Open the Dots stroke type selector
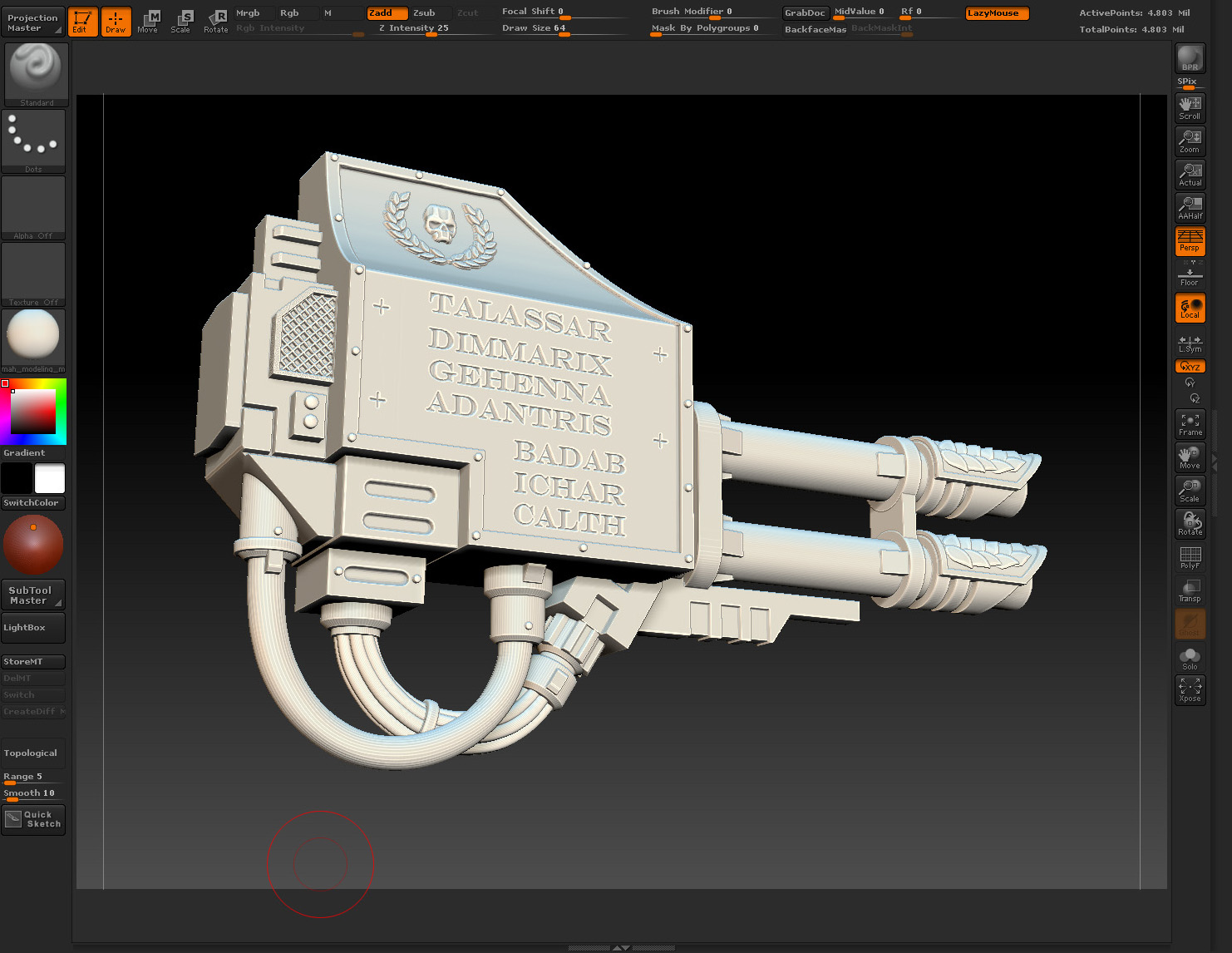The width and height of the screenshot is (1232, 953). 33,141
